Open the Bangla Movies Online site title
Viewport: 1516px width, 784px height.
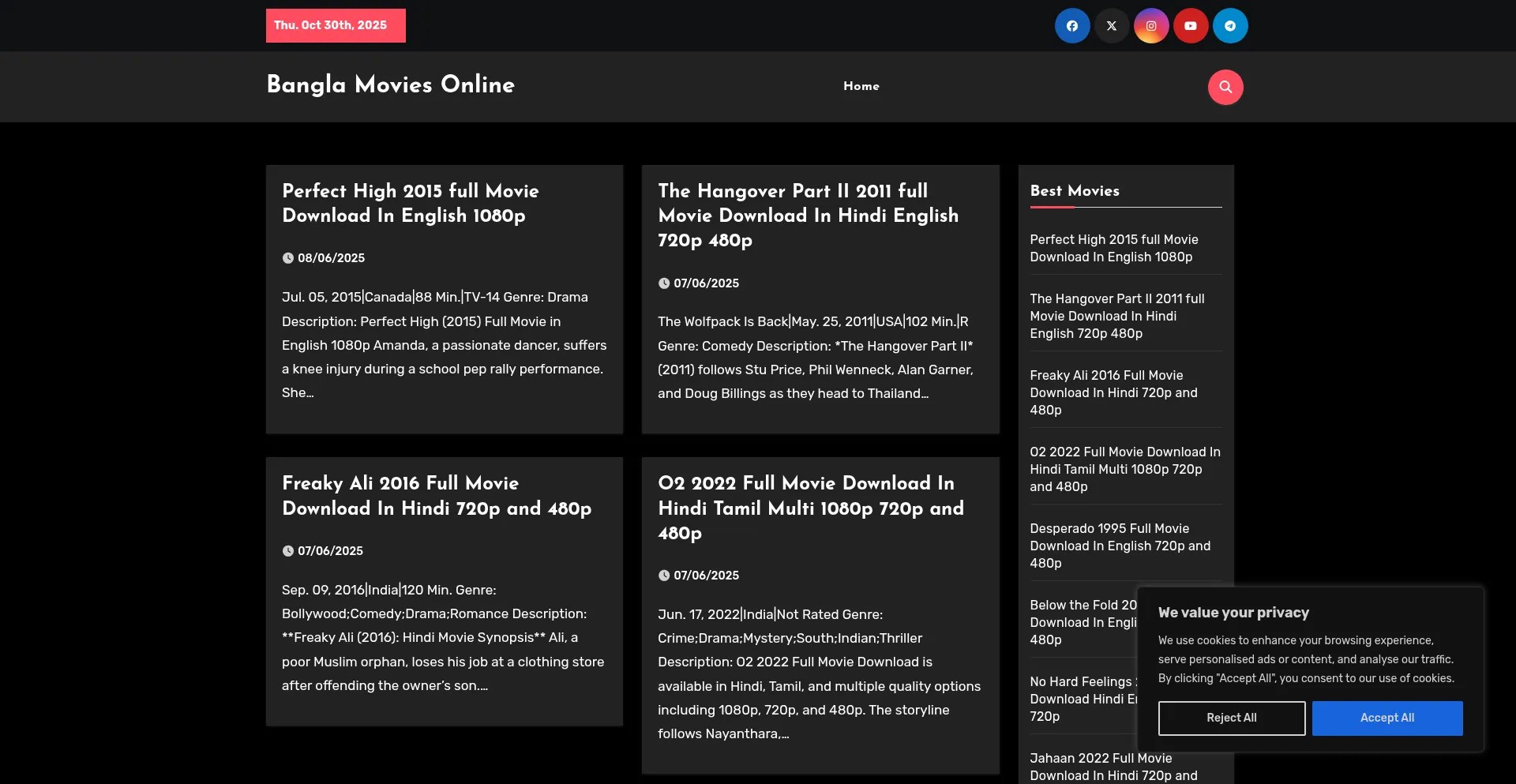coord(390,84)
